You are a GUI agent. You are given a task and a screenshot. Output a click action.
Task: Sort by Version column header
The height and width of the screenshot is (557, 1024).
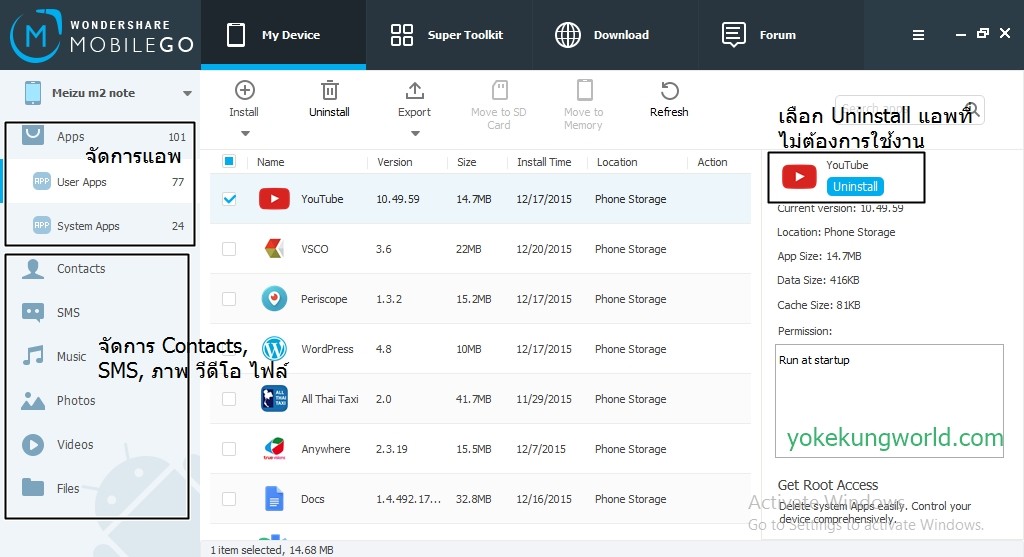[x=394, y=162]
